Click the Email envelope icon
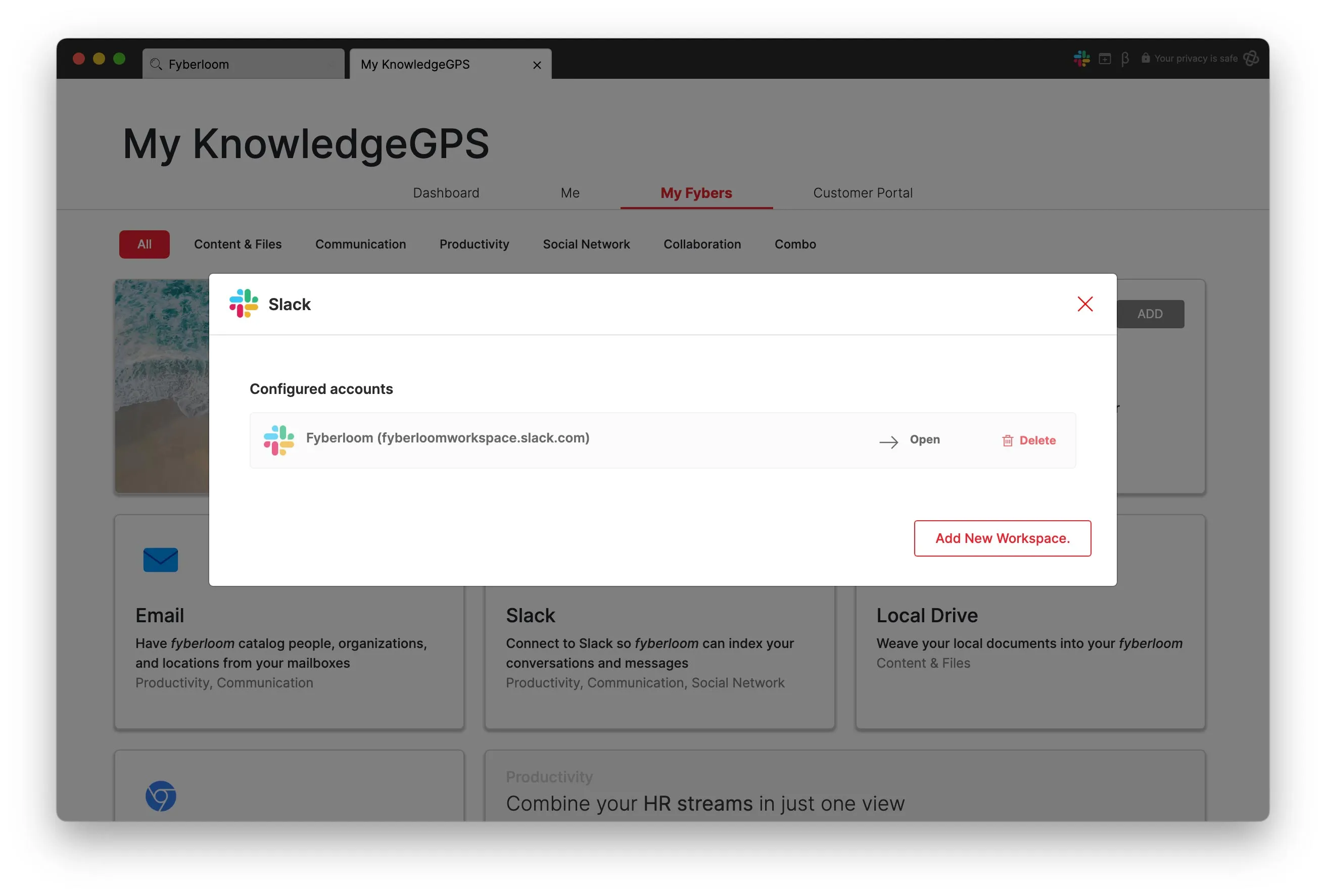The image size is (1326, 896). (160, 560)
